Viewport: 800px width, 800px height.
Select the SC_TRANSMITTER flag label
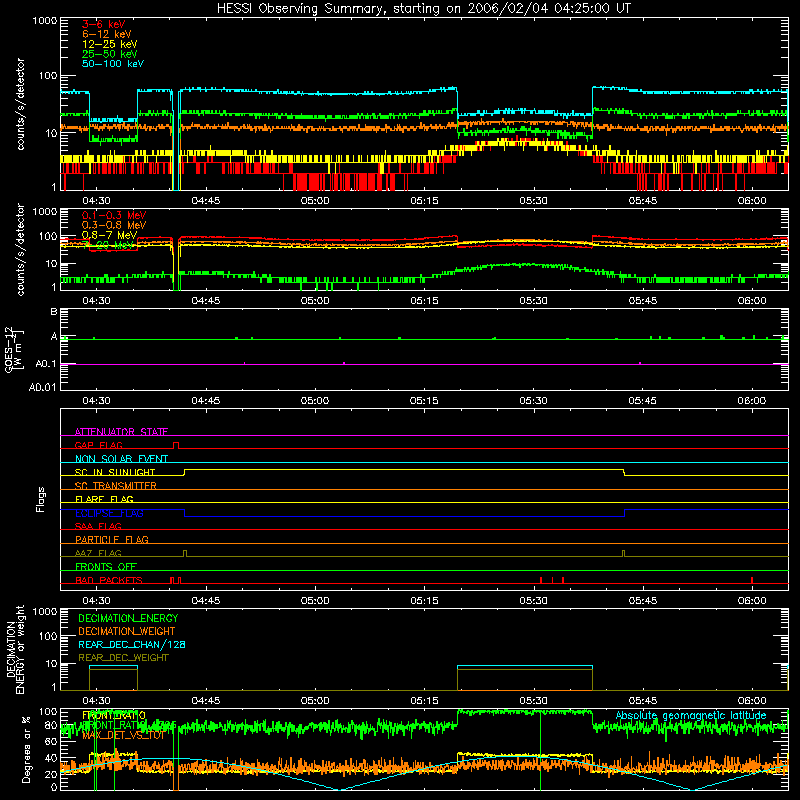[x=116, y=486]
